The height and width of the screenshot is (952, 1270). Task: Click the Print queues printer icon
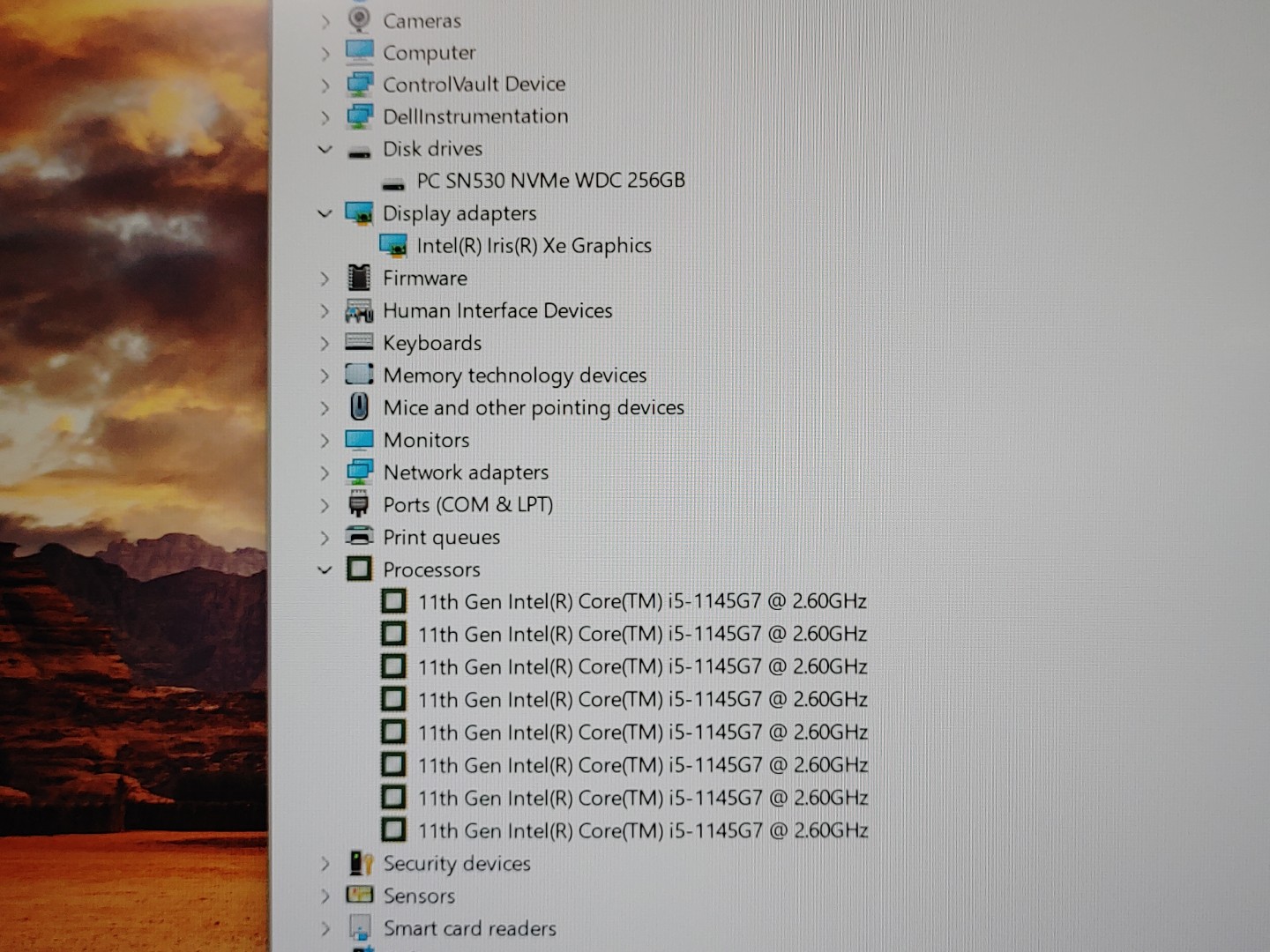[x=359, y=535]
